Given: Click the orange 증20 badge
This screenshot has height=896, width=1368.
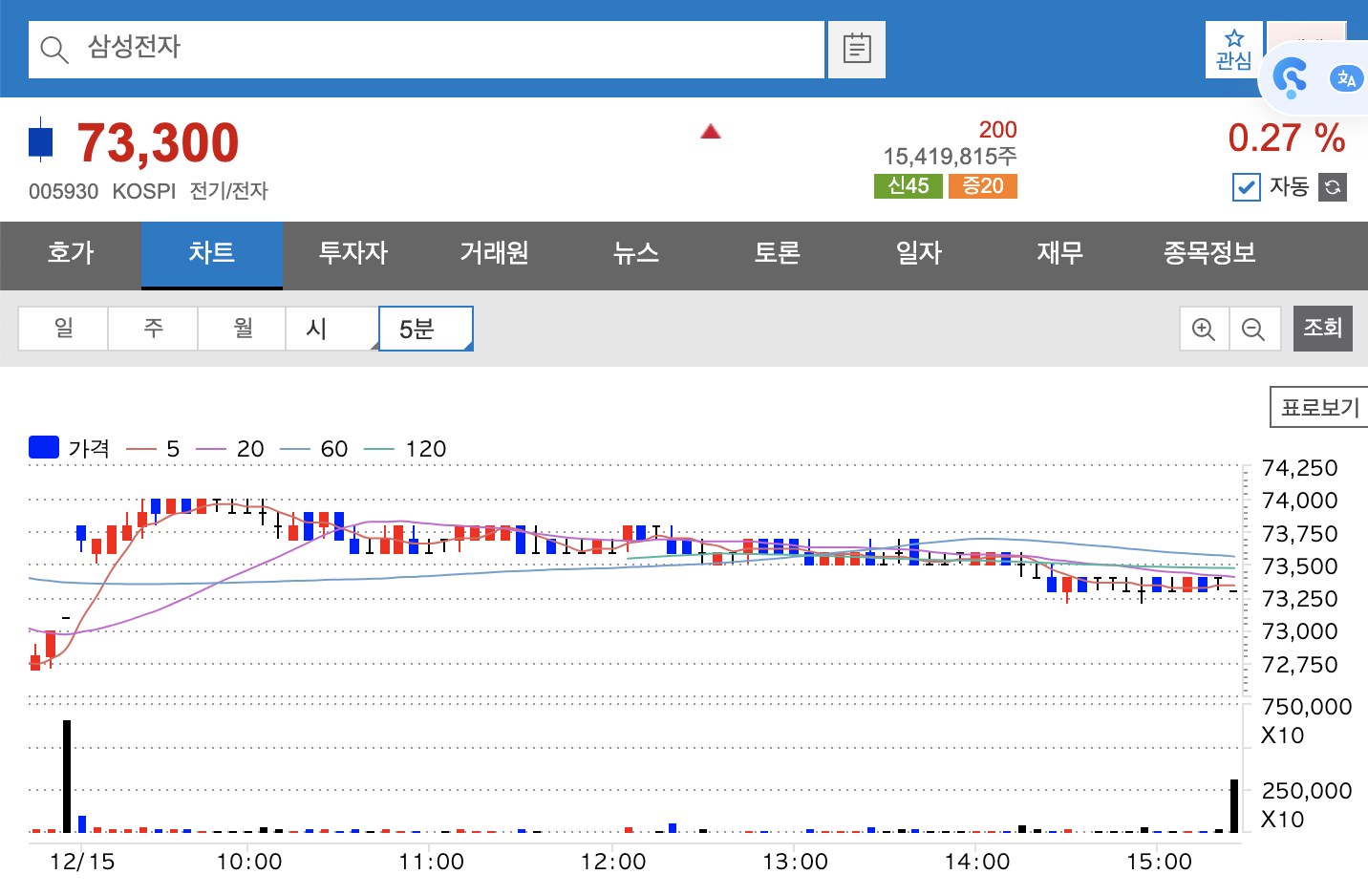Looking at the screenshot, I should [x=983, y=186].
